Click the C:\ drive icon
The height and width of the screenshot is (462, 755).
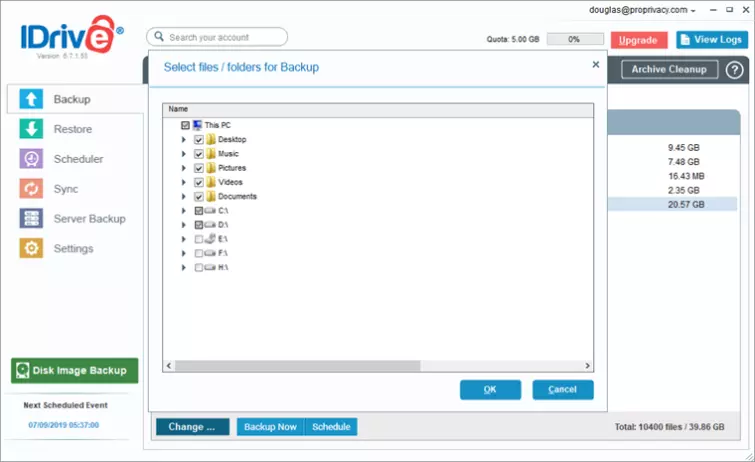210,211
